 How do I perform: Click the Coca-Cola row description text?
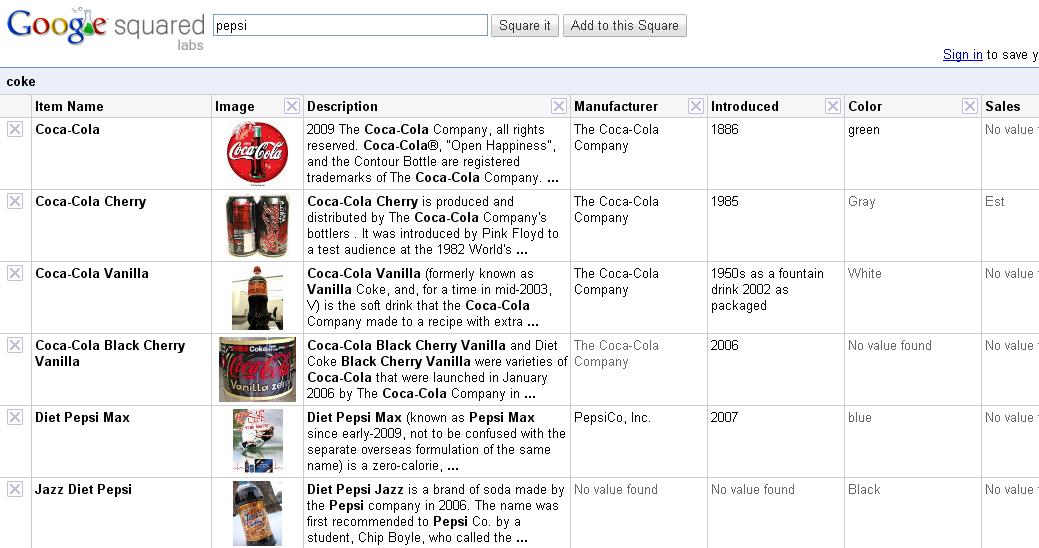click(433, 154)
